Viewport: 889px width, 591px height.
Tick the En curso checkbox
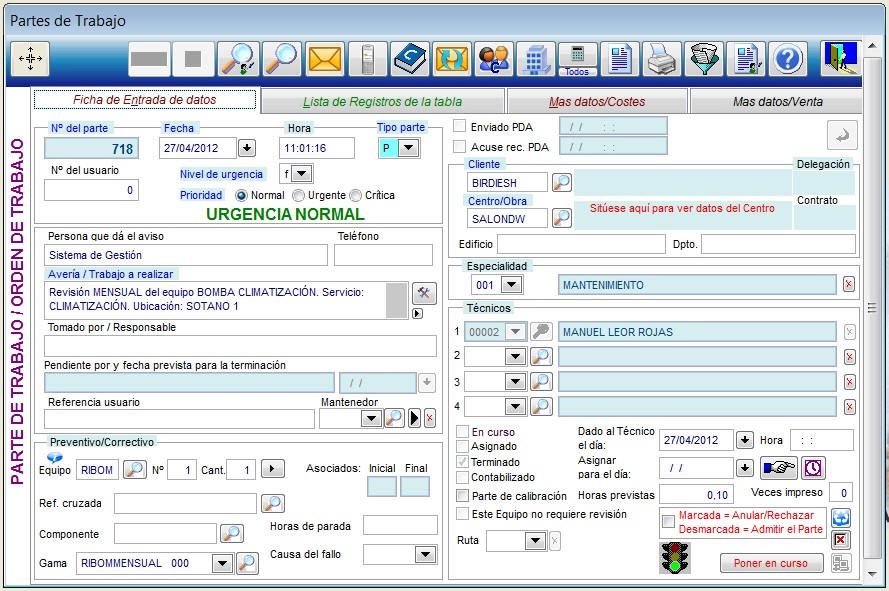pyautogui.click(x=463, y=432)
